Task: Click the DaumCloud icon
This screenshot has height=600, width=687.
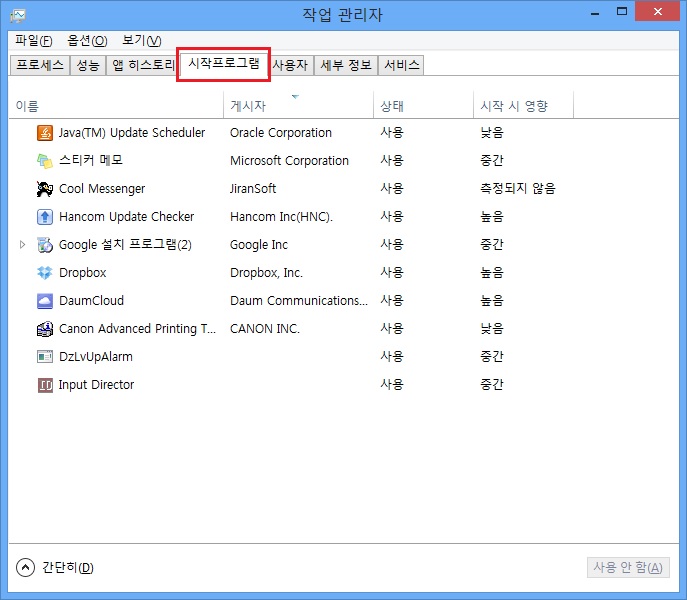Action: pos(45,301)
